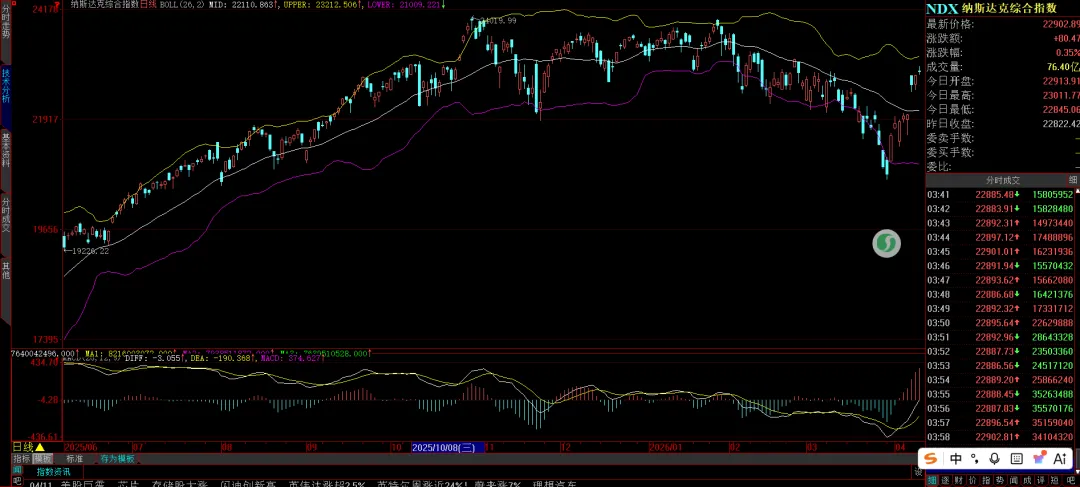
Task: Click the 闻 icon beside news panel
Action: pos(18,469)
